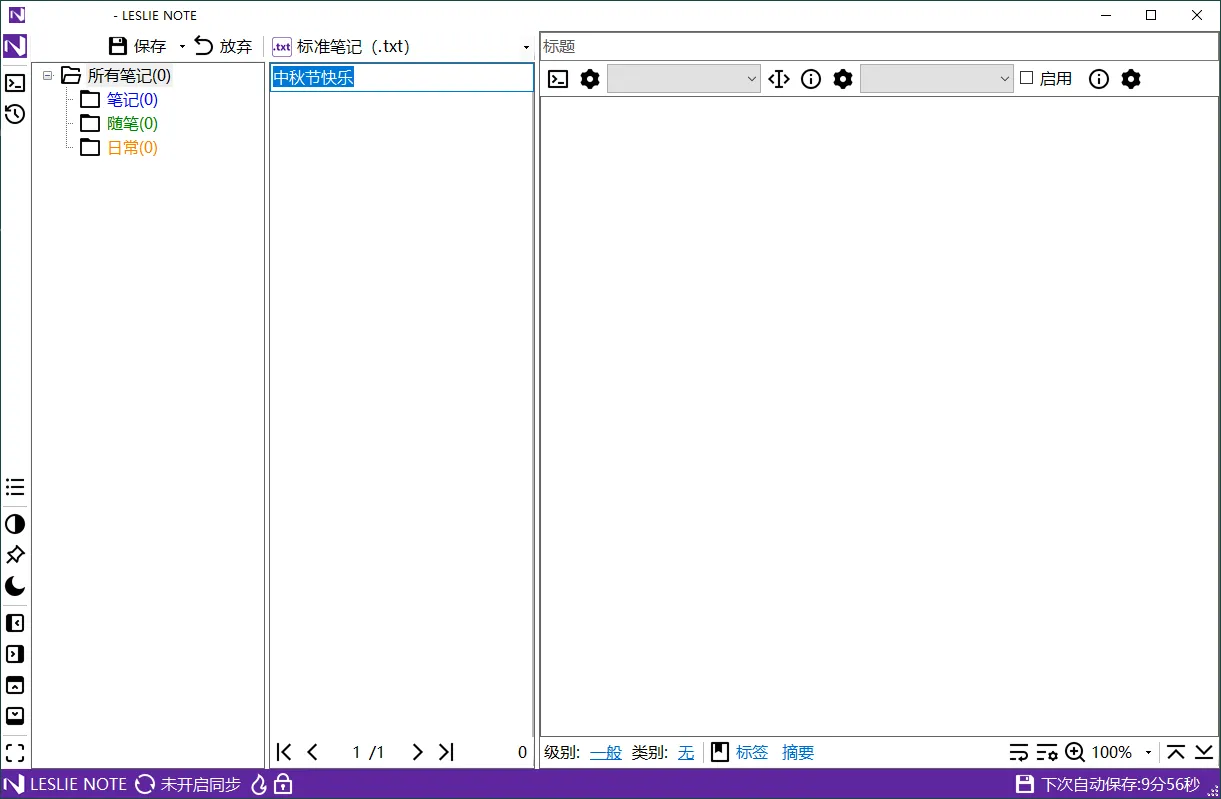The image size is (1221, 799).
Task: Toggle the contrast half-circle icon
Action: click(15, 524)
